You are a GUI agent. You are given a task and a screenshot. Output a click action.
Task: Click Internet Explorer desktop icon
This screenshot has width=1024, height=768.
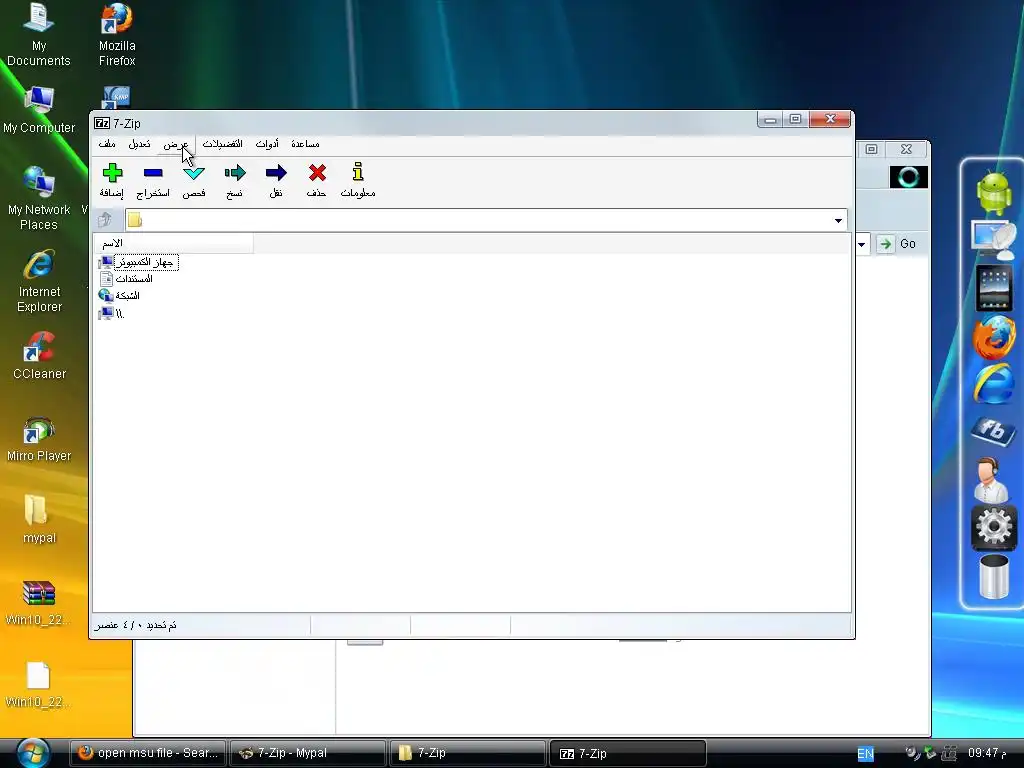point(39,281)
